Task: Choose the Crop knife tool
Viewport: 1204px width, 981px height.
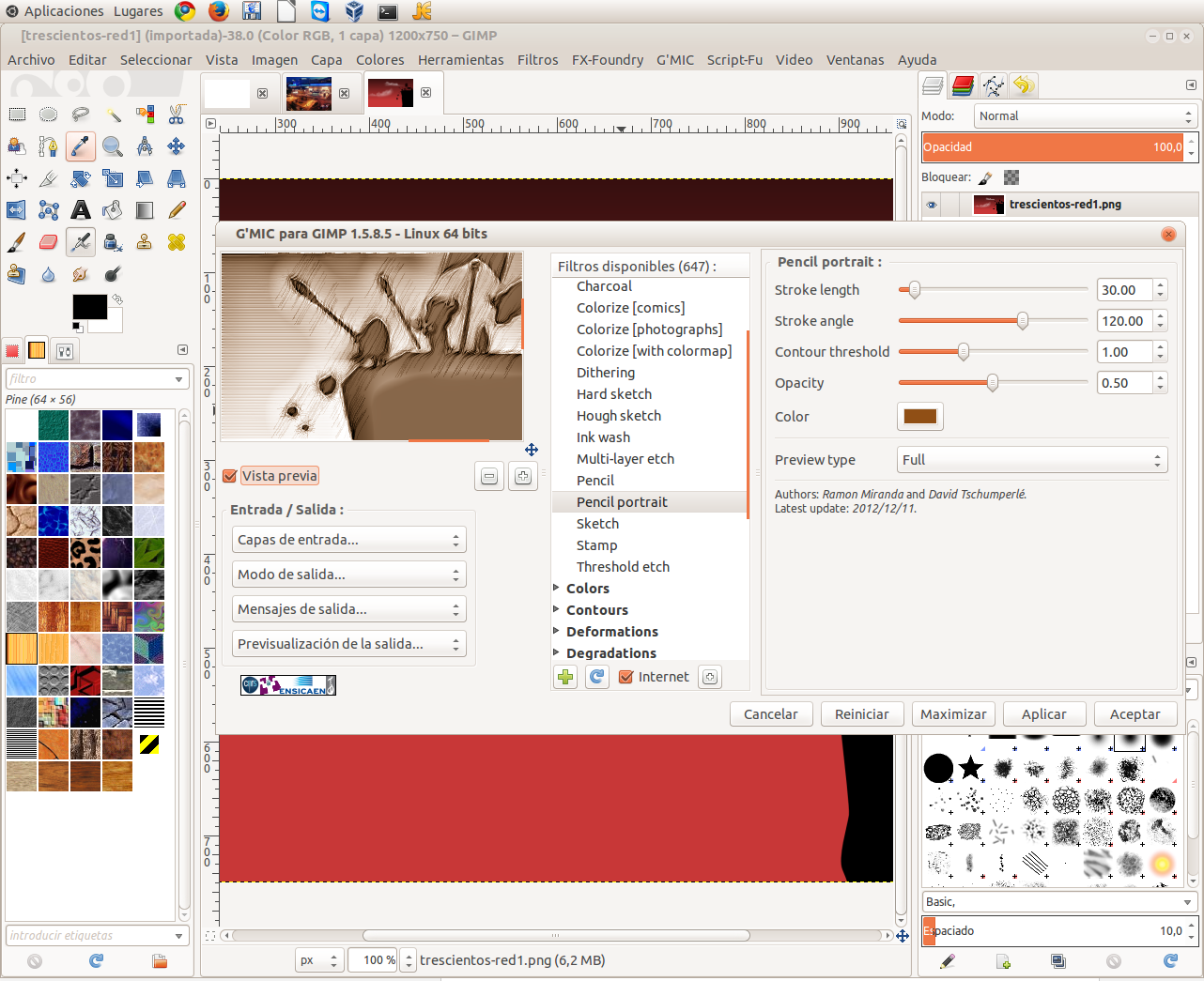Action: point(49,178)
